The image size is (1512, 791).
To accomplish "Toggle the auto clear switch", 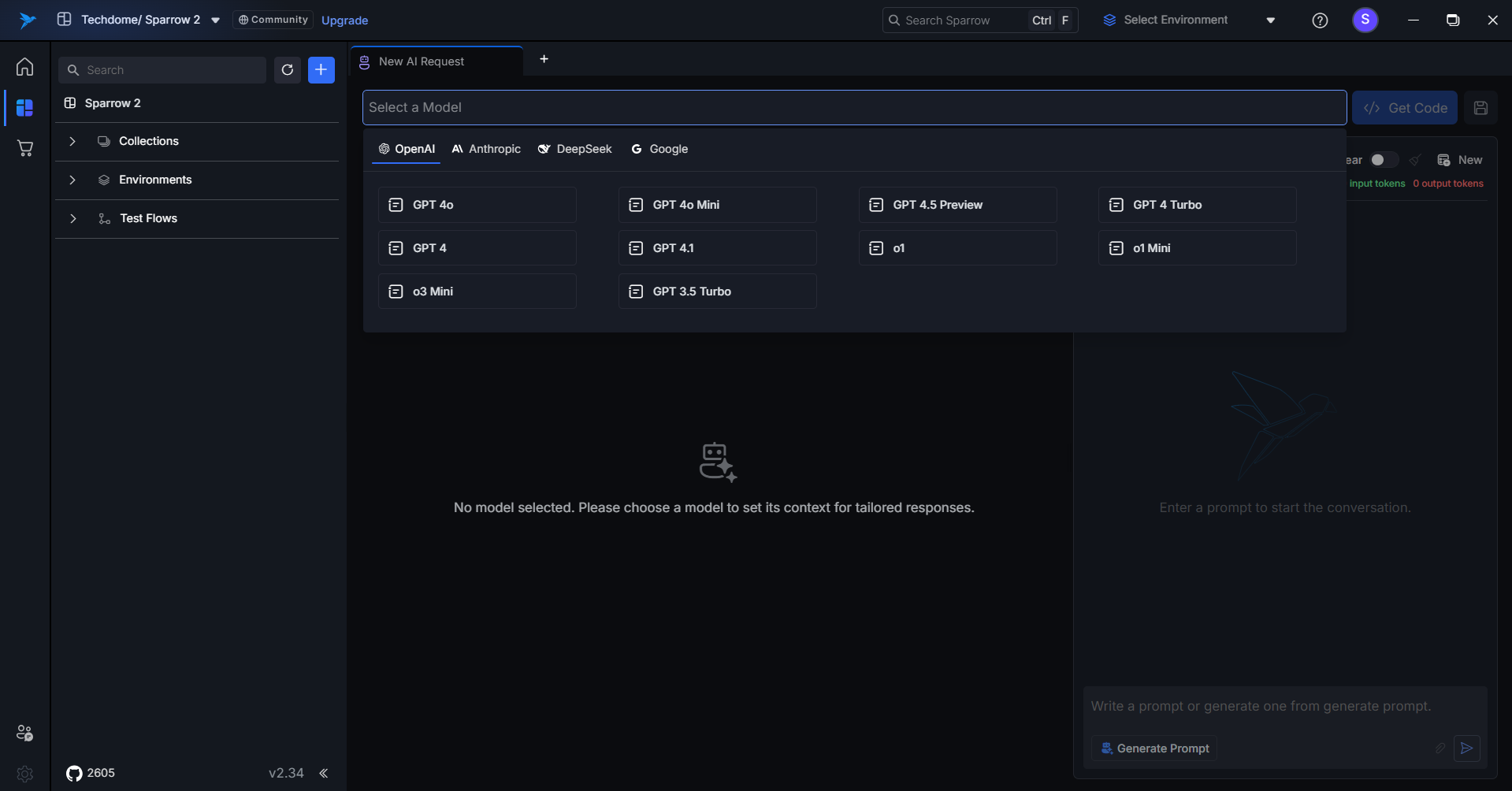I will [1383, 160].
